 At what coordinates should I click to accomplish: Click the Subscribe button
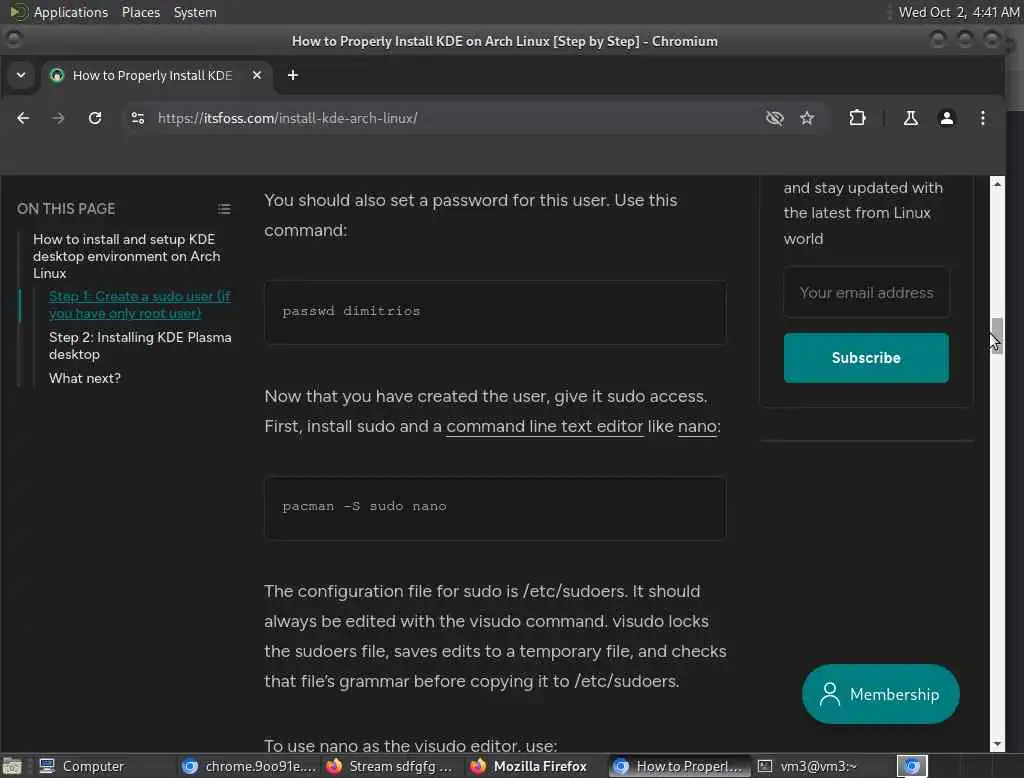(866, 358)
